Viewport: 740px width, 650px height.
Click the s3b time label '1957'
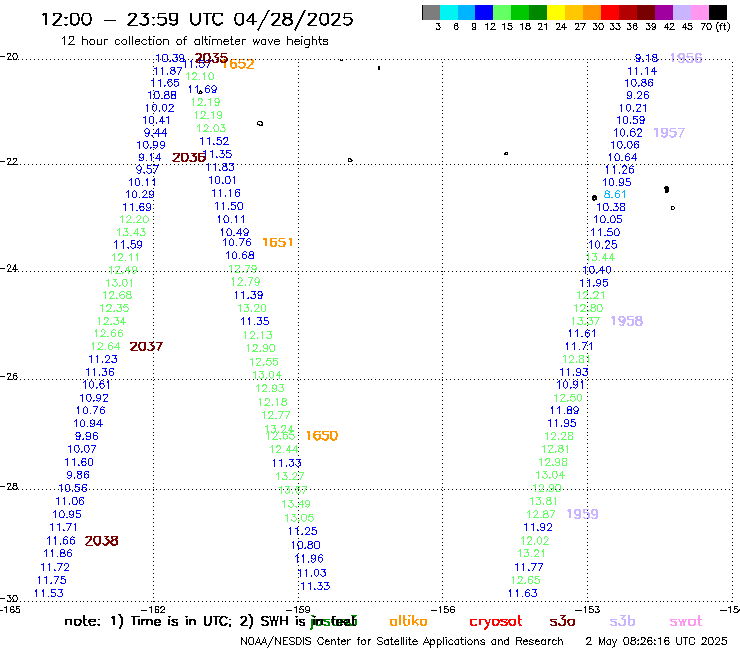tap(669, 133)
